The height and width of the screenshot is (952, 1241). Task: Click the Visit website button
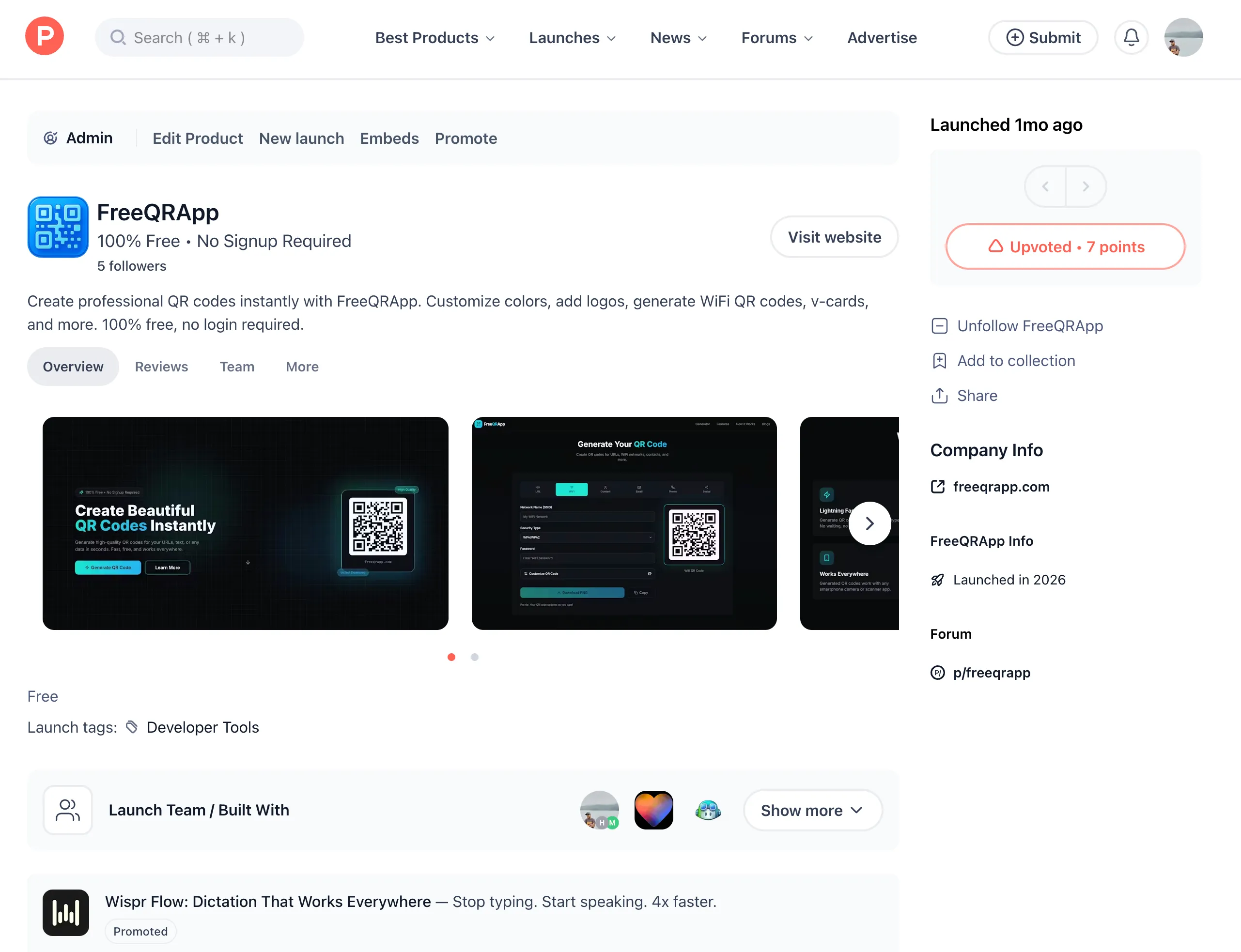(x=833, y=237)
